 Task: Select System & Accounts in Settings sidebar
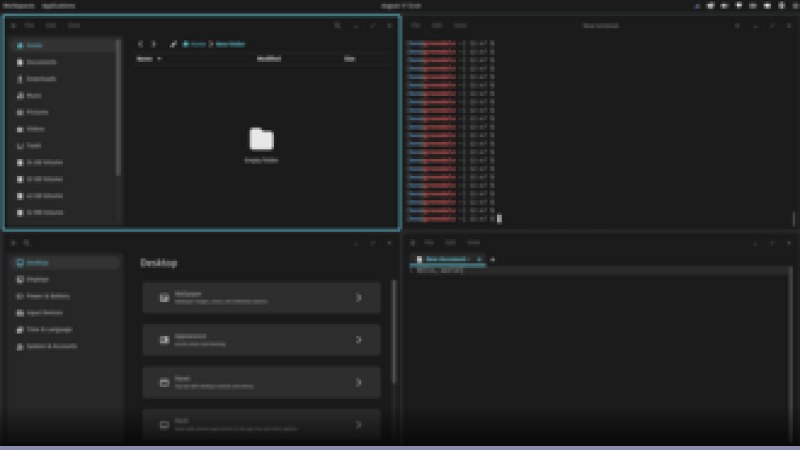click(x=65, y=346)
